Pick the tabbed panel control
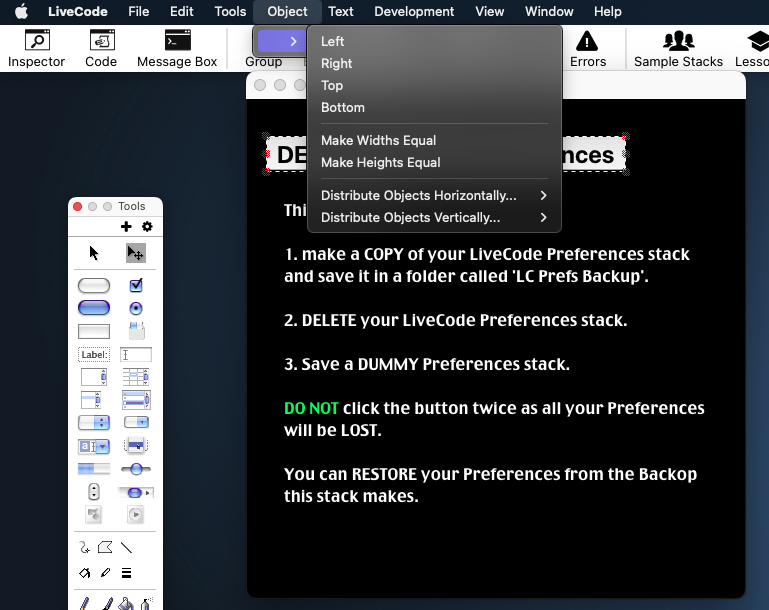 coord(136,331)
